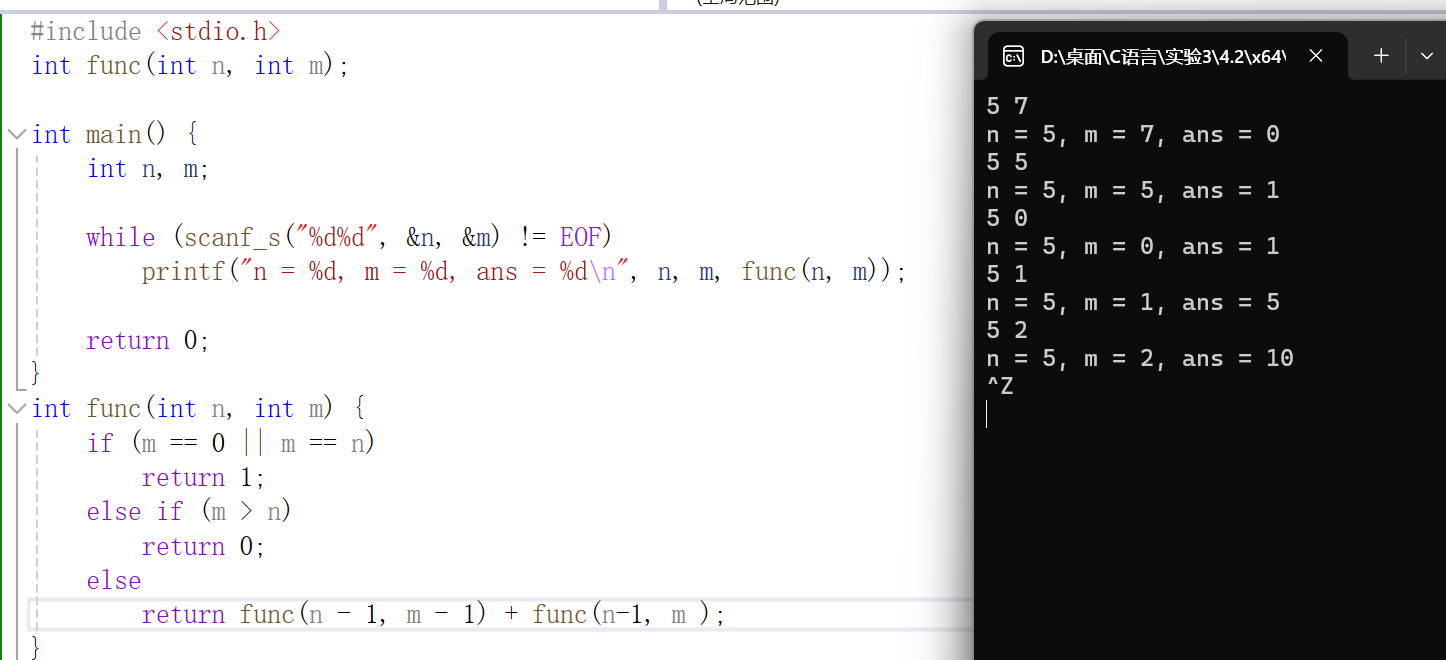Click 'return 0;' below else if (m > n)

coord(203,547)
